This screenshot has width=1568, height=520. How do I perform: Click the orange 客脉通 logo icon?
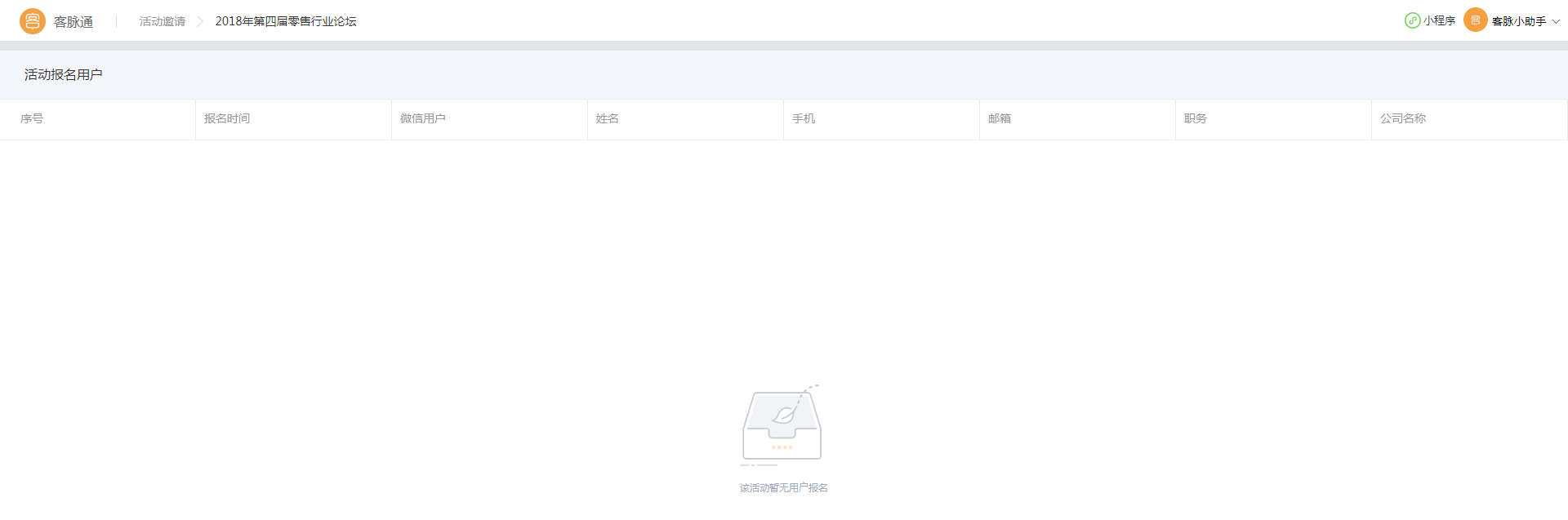[33, 21]
